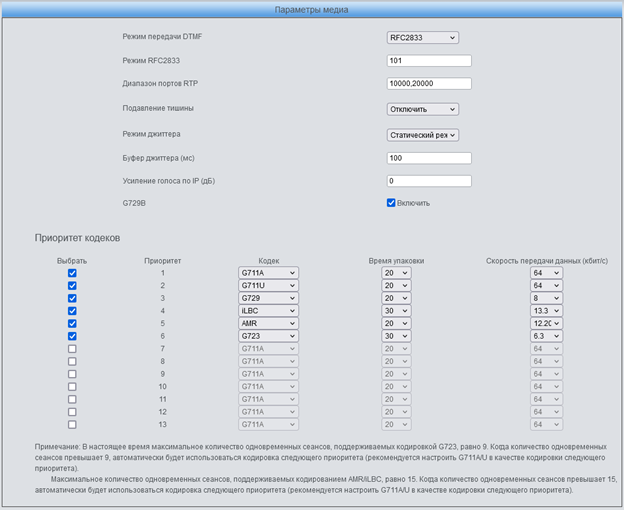This screenshot has width=624, height=510.
Task: Click the IP voice gain field
Action: click(x=429, y=181)
